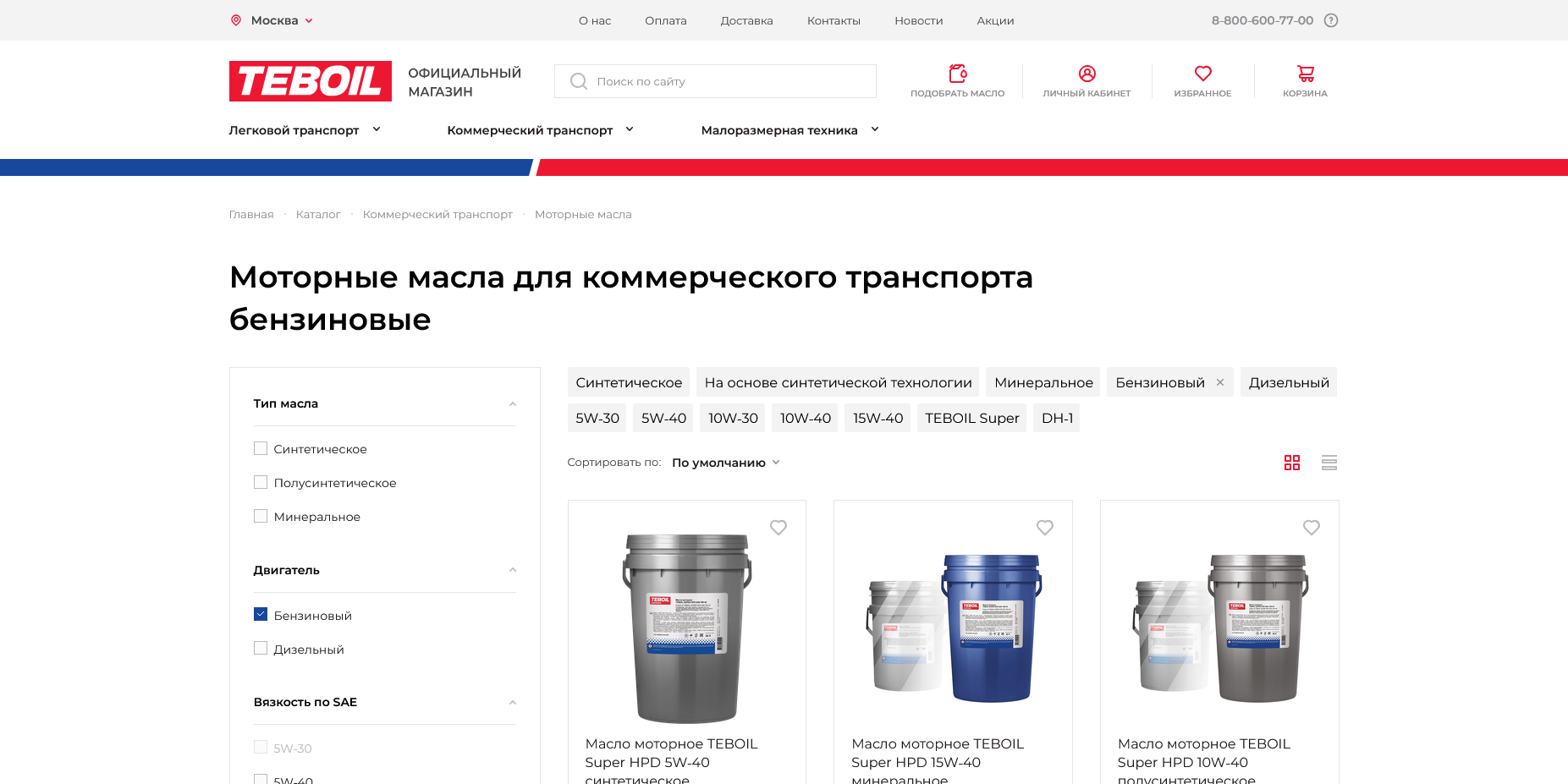Expand 'Легковой транспорт' menu
Viewport: 1568px width, 784px height.
pos(305,130)
